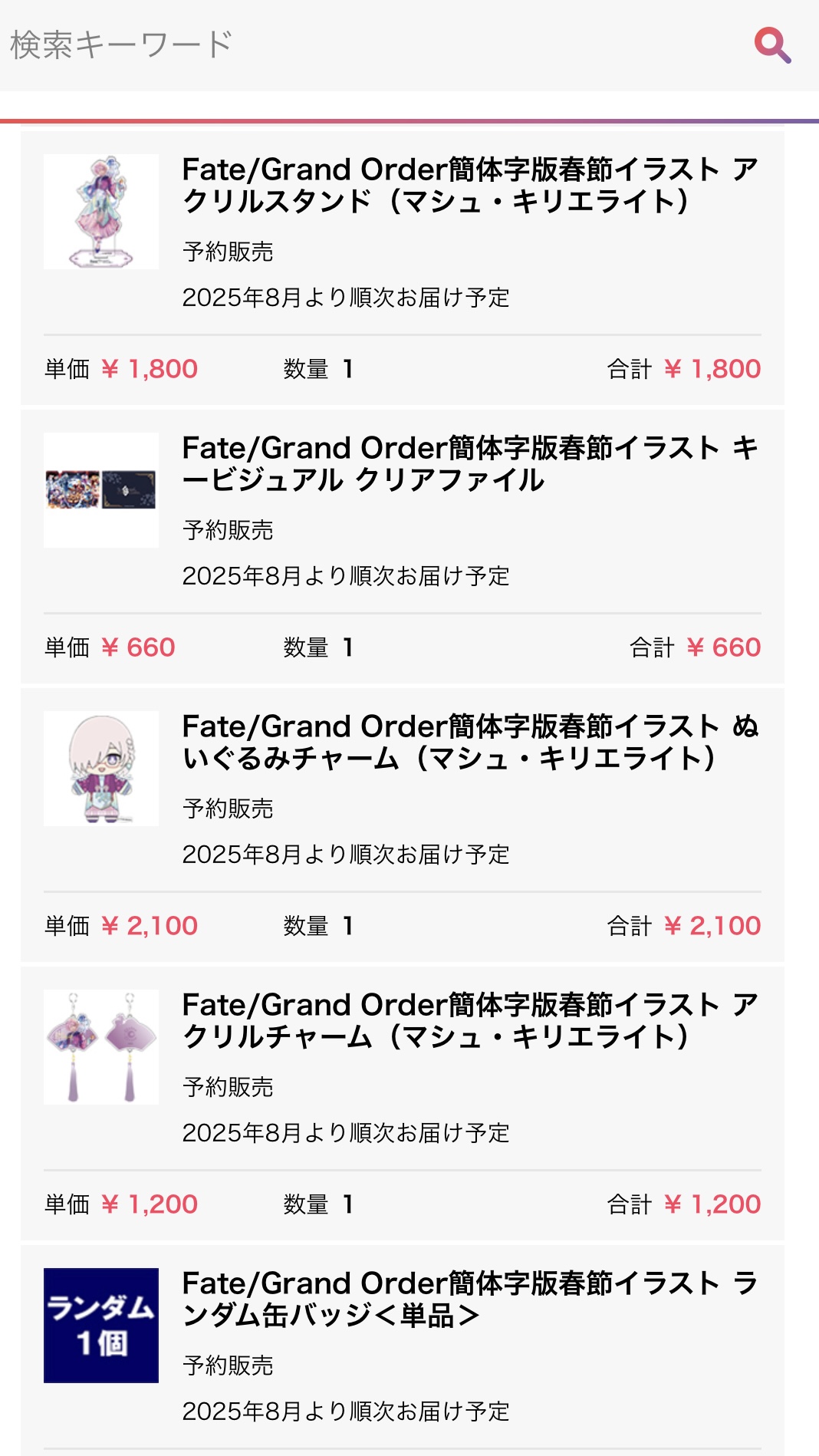819x1456 pixels.
Task: Click the ¥2,100 total for plush charm
Action: [712, 926]
